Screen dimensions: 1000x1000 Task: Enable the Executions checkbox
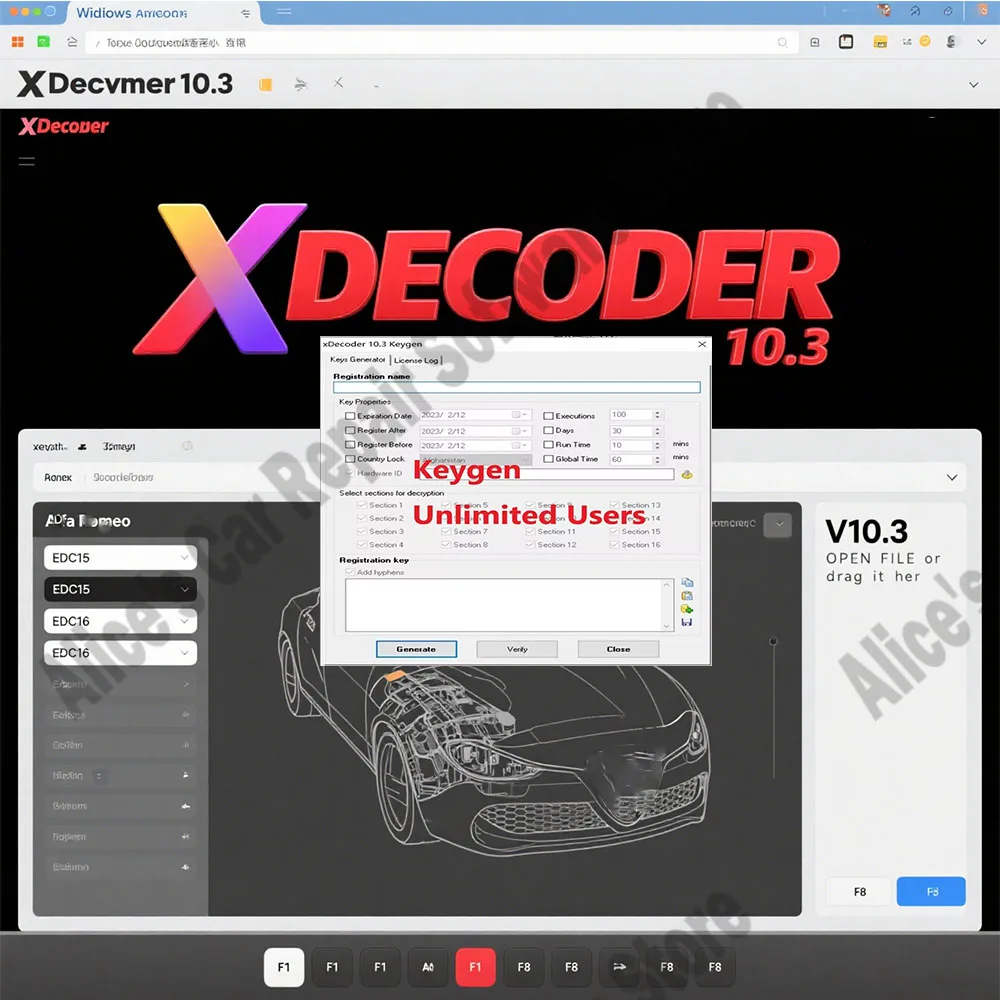[x=548, y=416]
